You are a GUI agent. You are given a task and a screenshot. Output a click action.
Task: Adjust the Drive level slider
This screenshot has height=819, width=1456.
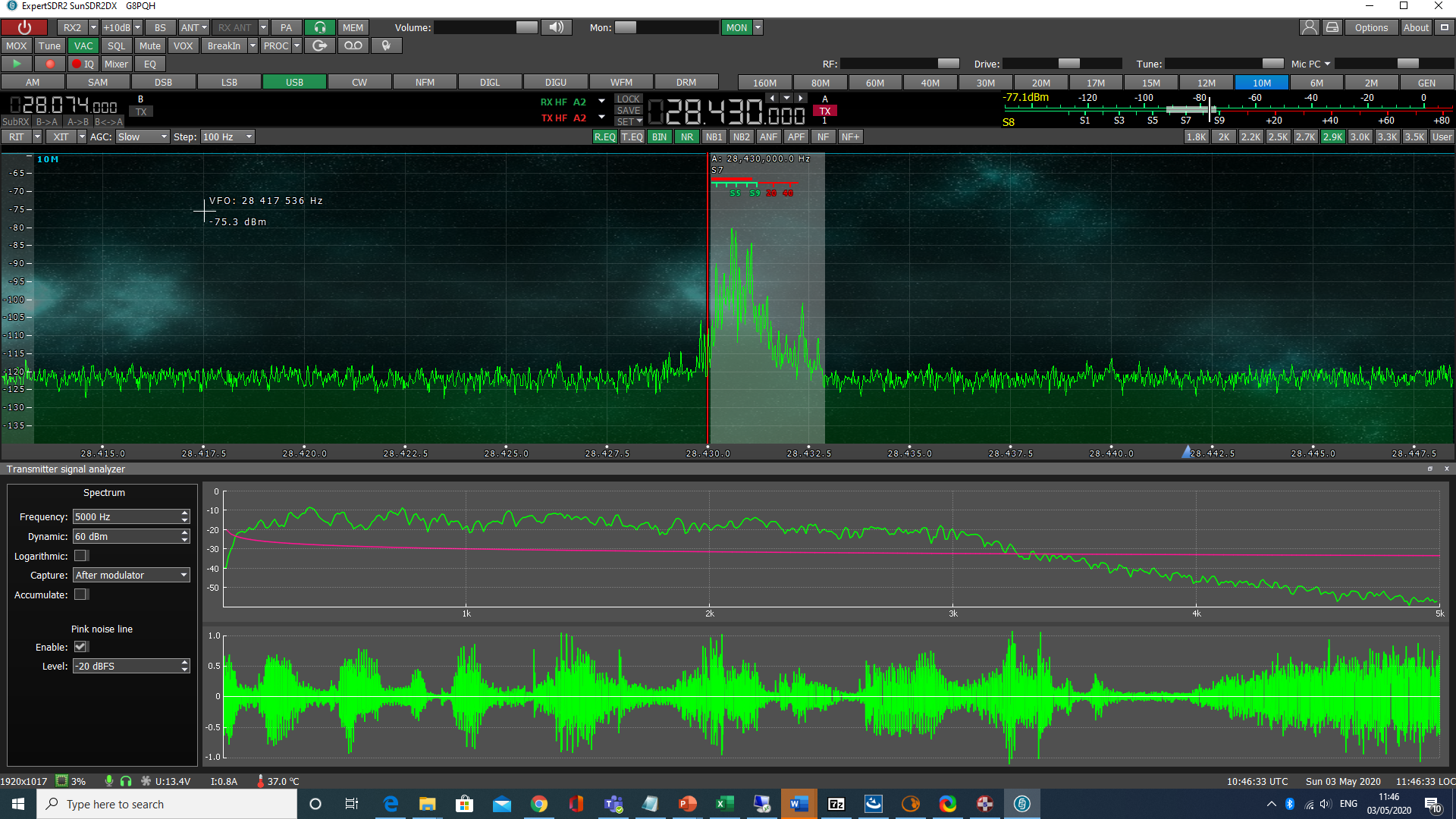click(x=1068, y=64)
